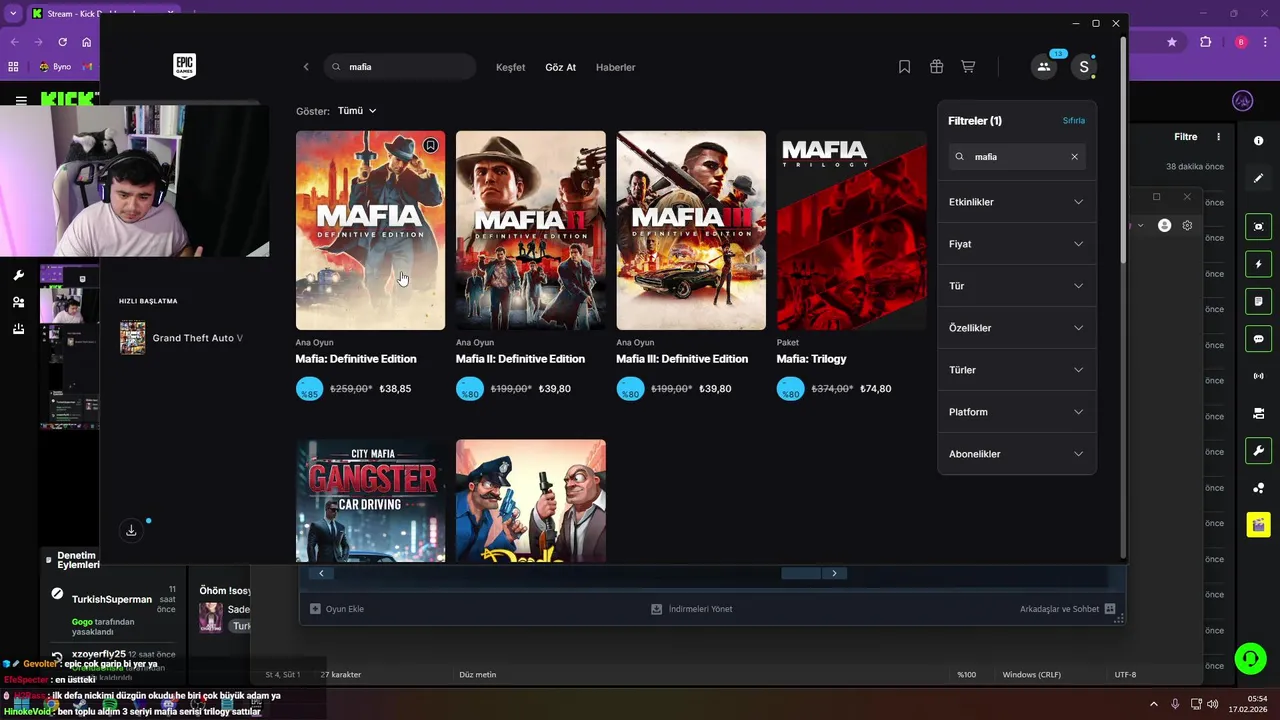Click İndirmeleri Yönet in Steam window
1280x720 pixels.
click(692, 609)
